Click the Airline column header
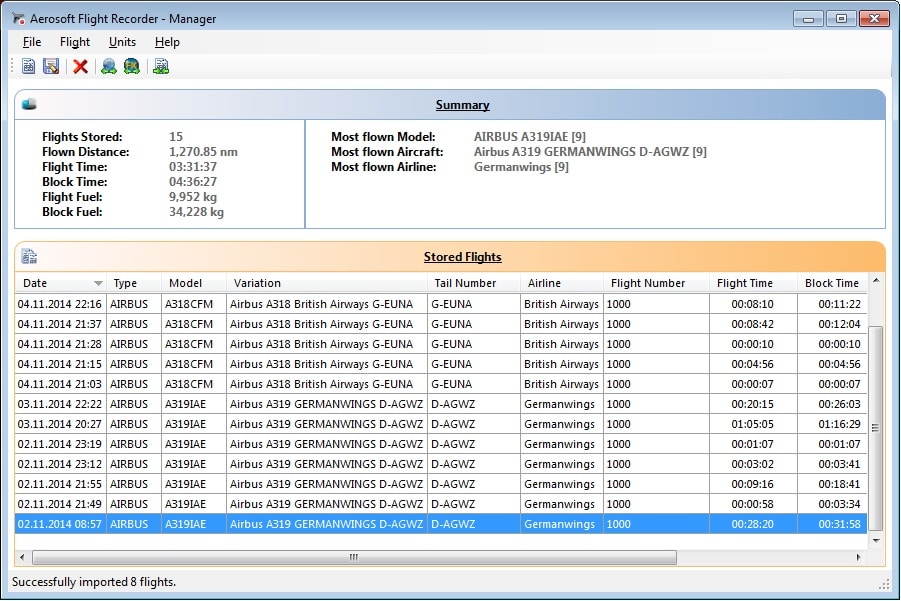This screenshot has height=601, width=901. point(545,283)
